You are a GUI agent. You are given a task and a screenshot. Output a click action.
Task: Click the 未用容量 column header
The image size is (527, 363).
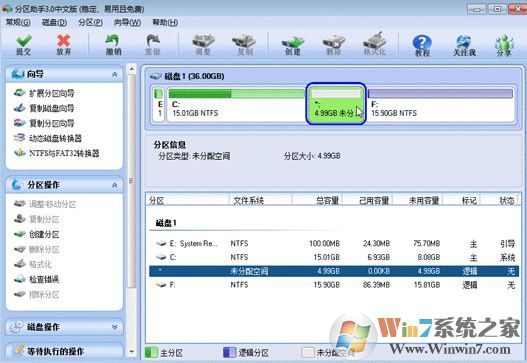click(418, 200)
